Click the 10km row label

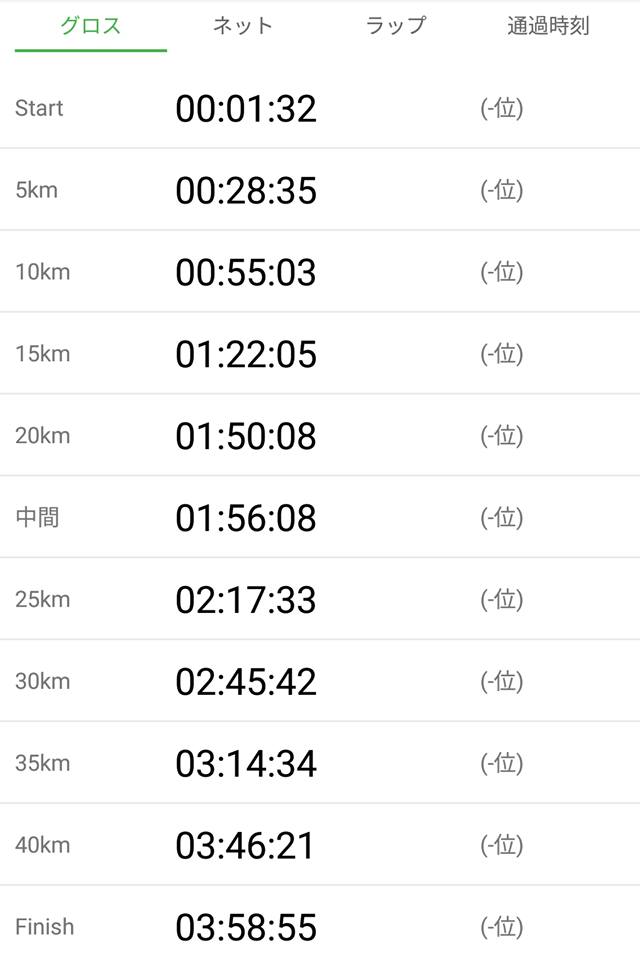(43, 272)
